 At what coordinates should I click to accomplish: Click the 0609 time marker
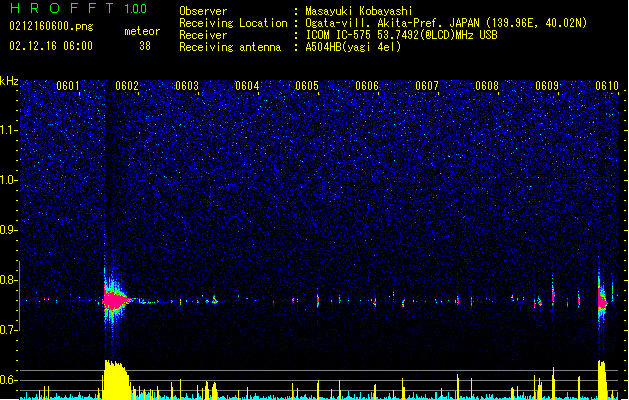[547, 86]
